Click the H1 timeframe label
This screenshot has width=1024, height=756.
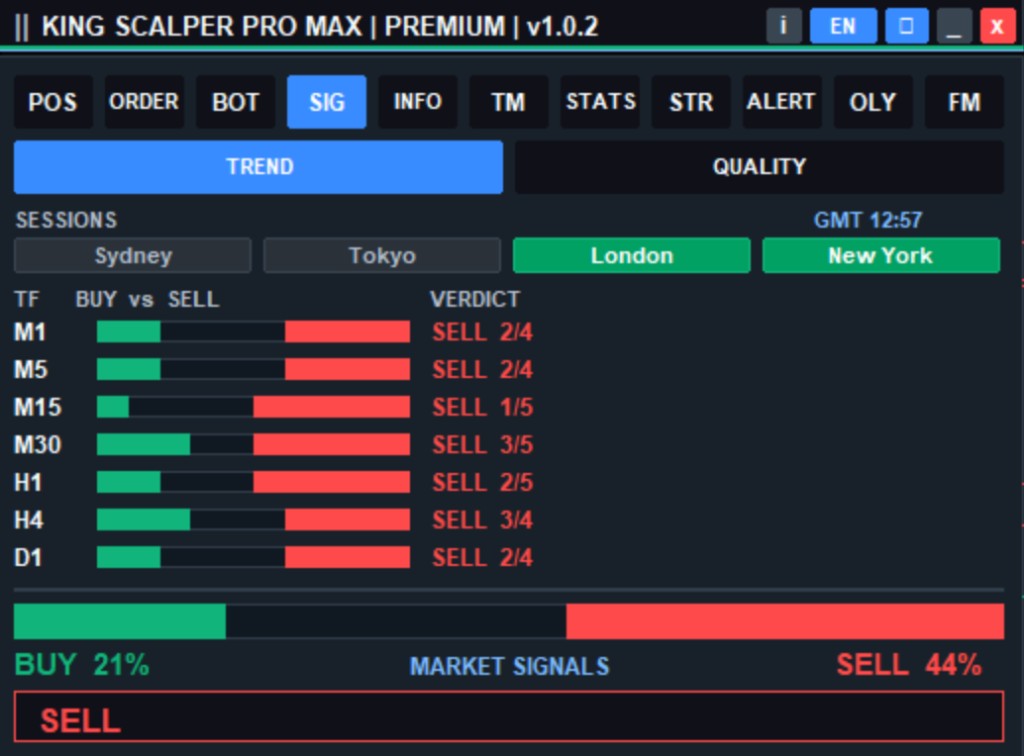pos(28,482)
